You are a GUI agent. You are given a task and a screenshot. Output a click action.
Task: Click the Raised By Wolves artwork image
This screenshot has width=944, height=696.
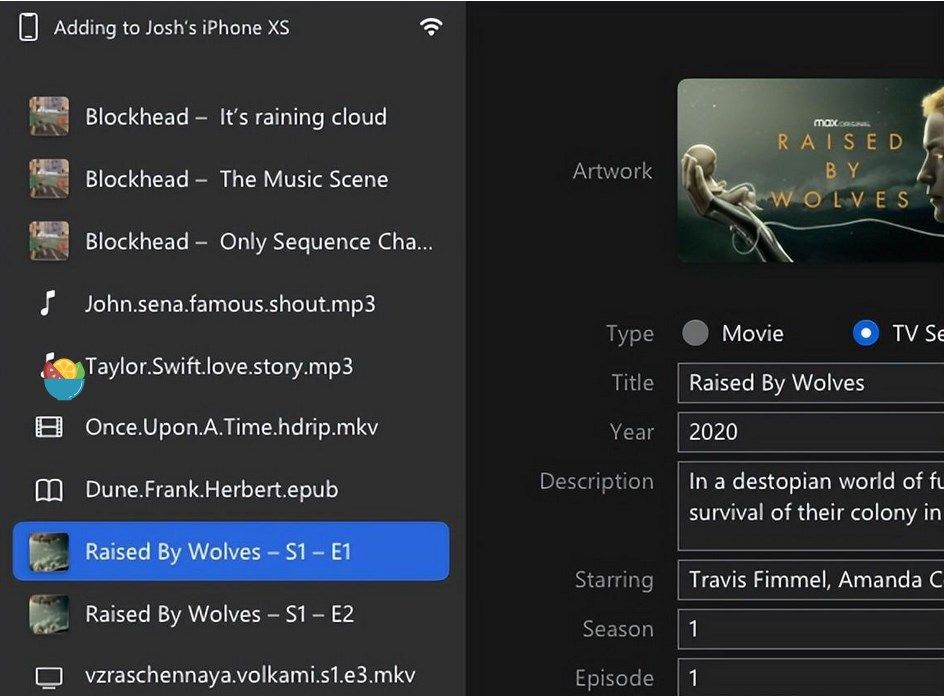coord(810,171)
